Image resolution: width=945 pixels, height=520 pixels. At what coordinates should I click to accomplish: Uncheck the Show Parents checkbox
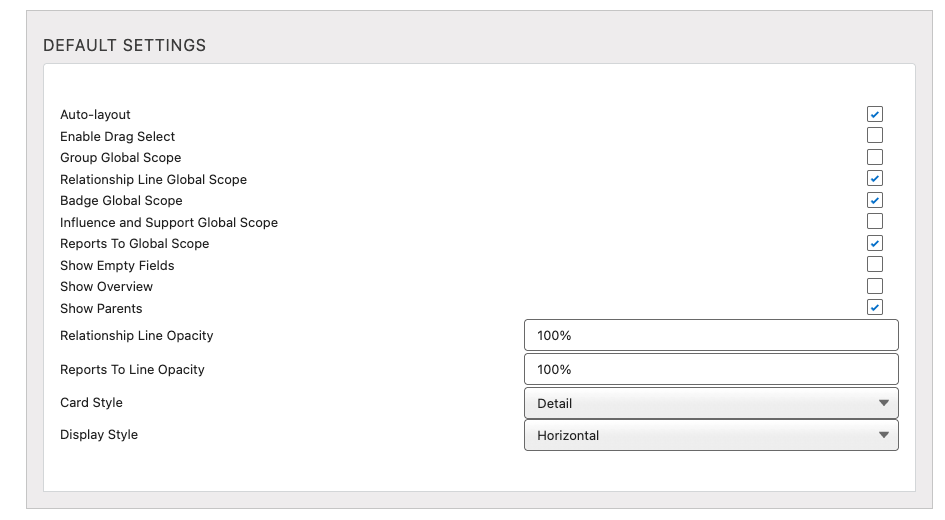874,307
